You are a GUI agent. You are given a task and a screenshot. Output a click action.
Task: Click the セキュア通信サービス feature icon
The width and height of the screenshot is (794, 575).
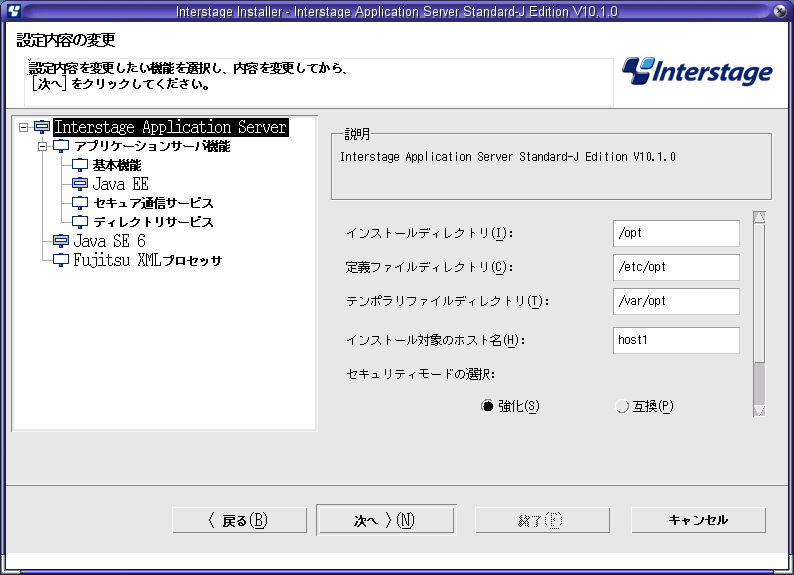tap(80, 203)
